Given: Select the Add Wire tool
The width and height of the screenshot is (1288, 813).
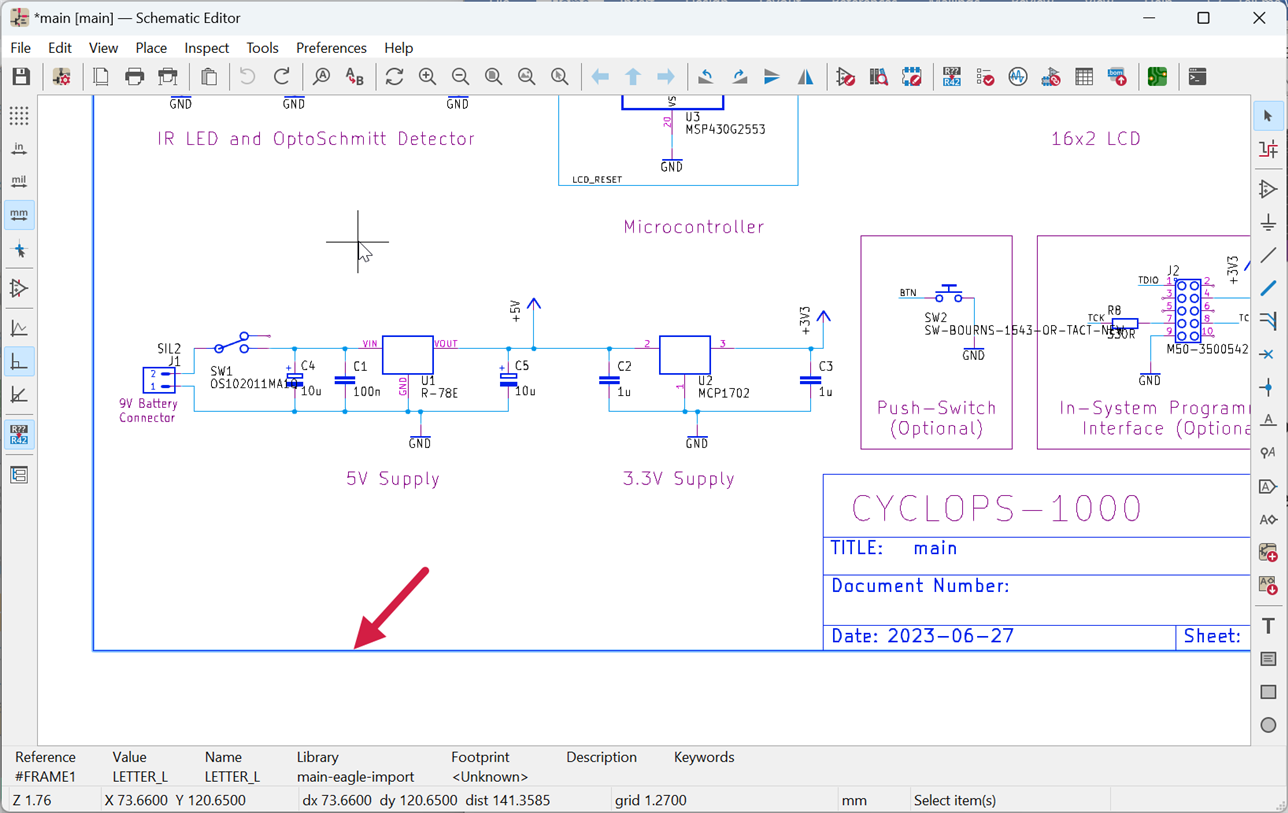Looking at the screenshot, I should 1268,255.
